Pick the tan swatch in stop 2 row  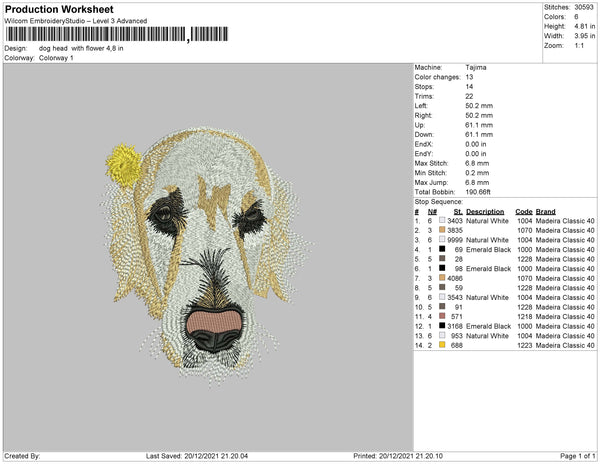[441, 231]
